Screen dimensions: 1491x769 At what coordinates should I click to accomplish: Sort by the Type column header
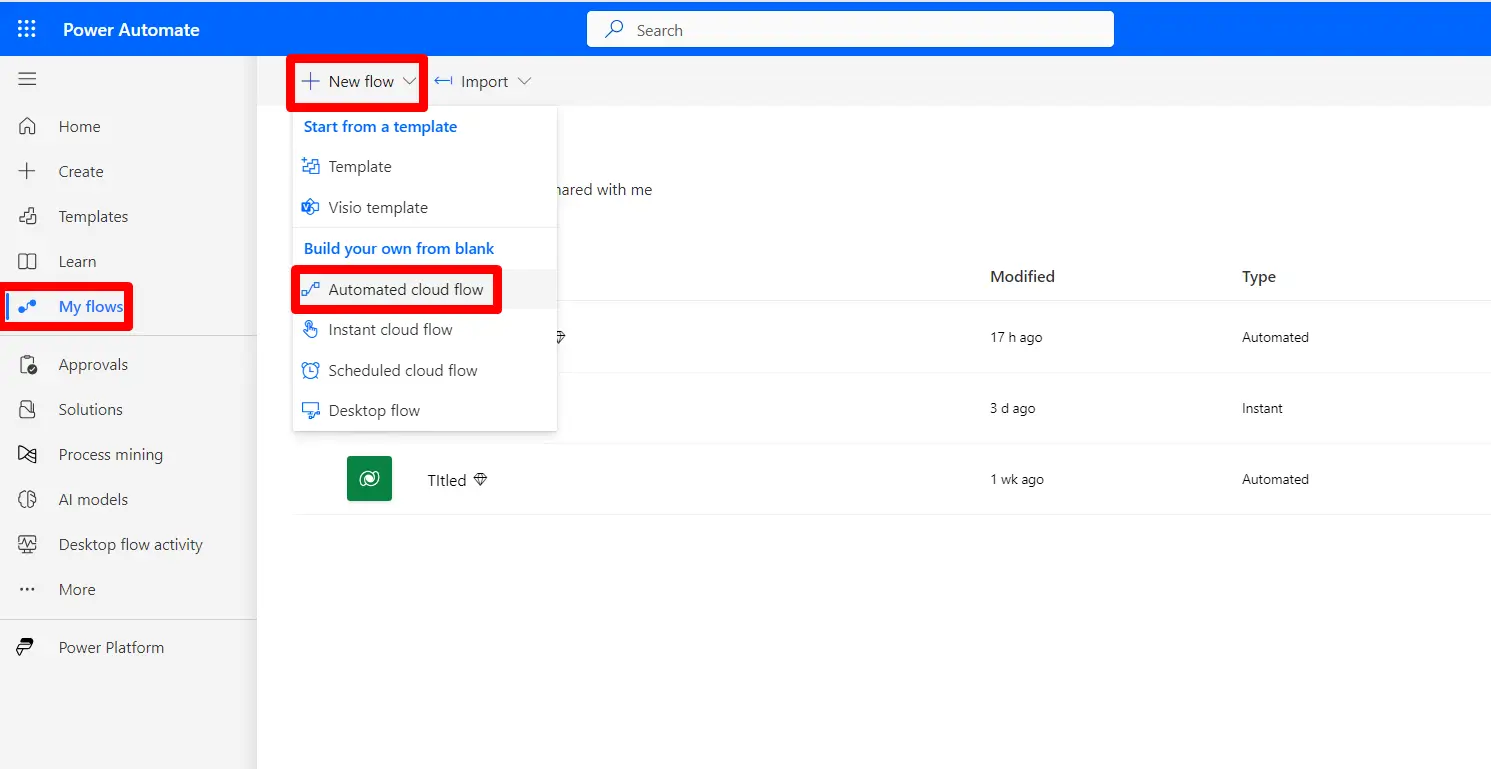tap(1258, 276)
